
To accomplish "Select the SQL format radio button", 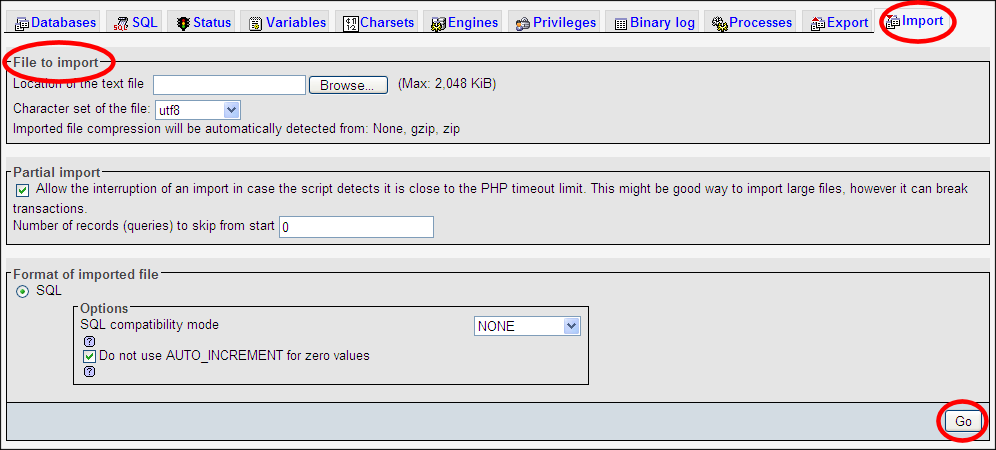I will click(23, 291).
